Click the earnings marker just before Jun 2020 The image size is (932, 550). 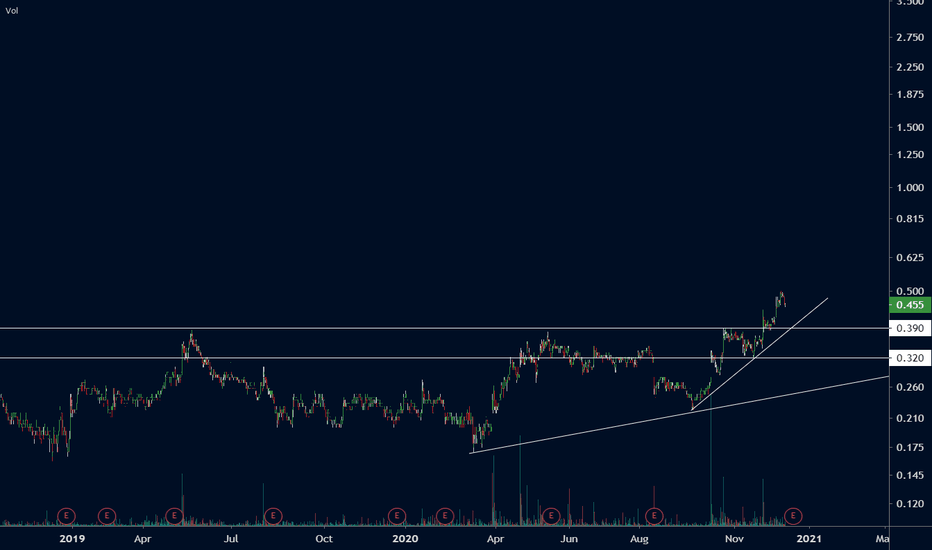click(551, 516)
